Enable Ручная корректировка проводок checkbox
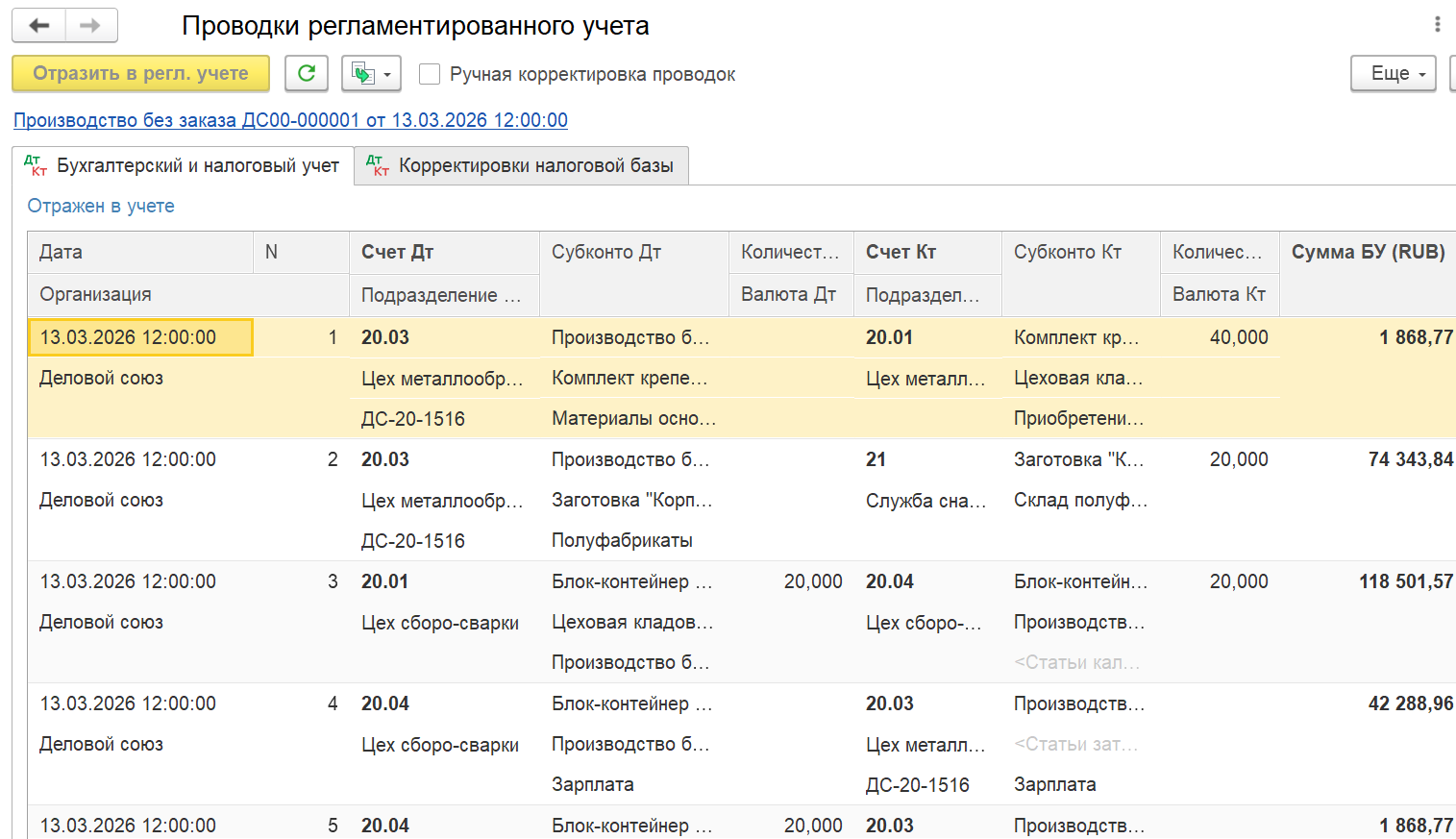 pyautogui.click(x=430, y=74)
